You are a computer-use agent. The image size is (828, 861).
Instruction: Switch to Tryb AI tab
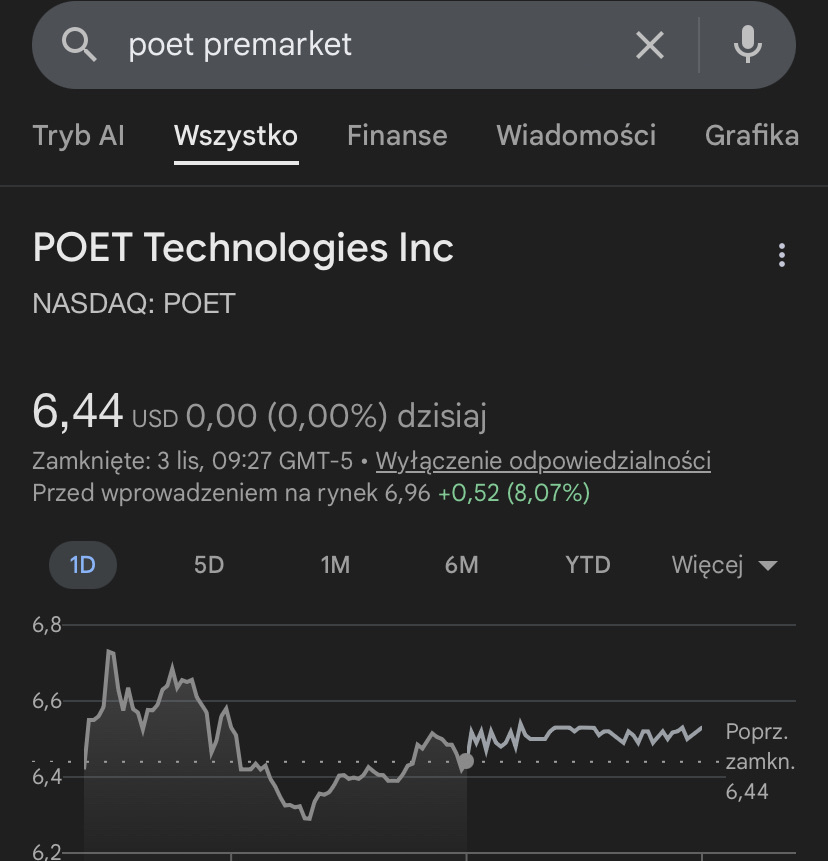pyautogui.click(x=78, y=136)
